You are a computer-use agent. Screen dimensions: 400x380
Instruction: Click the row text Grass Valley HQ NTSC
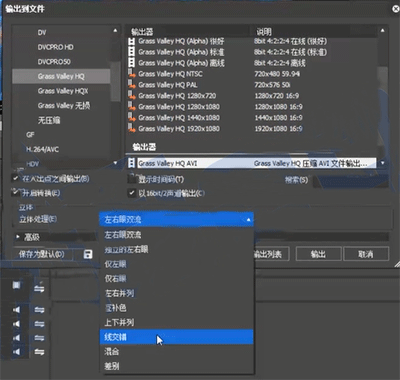(x=170, y=74)
